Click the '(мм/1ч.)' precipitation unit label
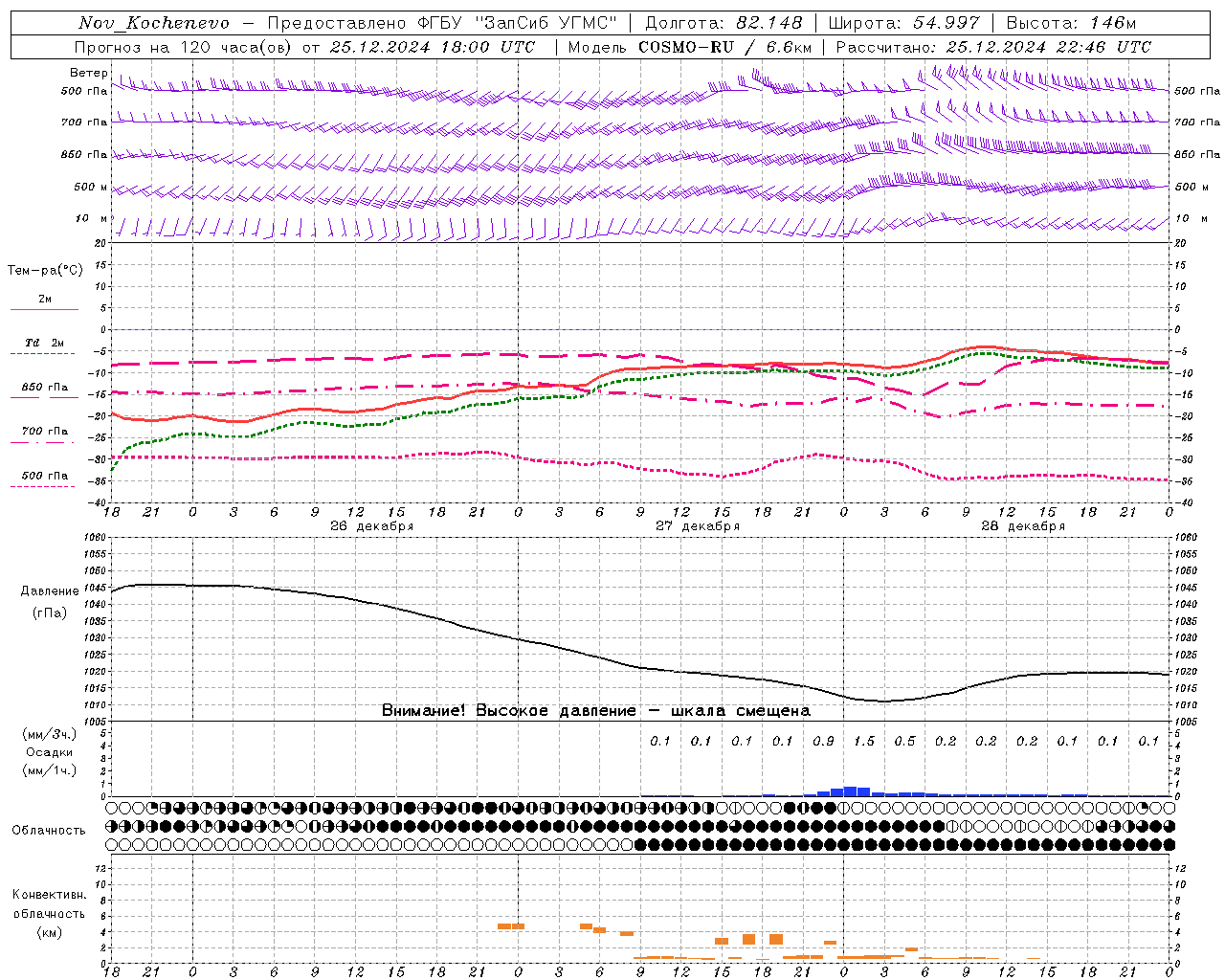The width and height of the screenshot is (1225, 980). 50,770
